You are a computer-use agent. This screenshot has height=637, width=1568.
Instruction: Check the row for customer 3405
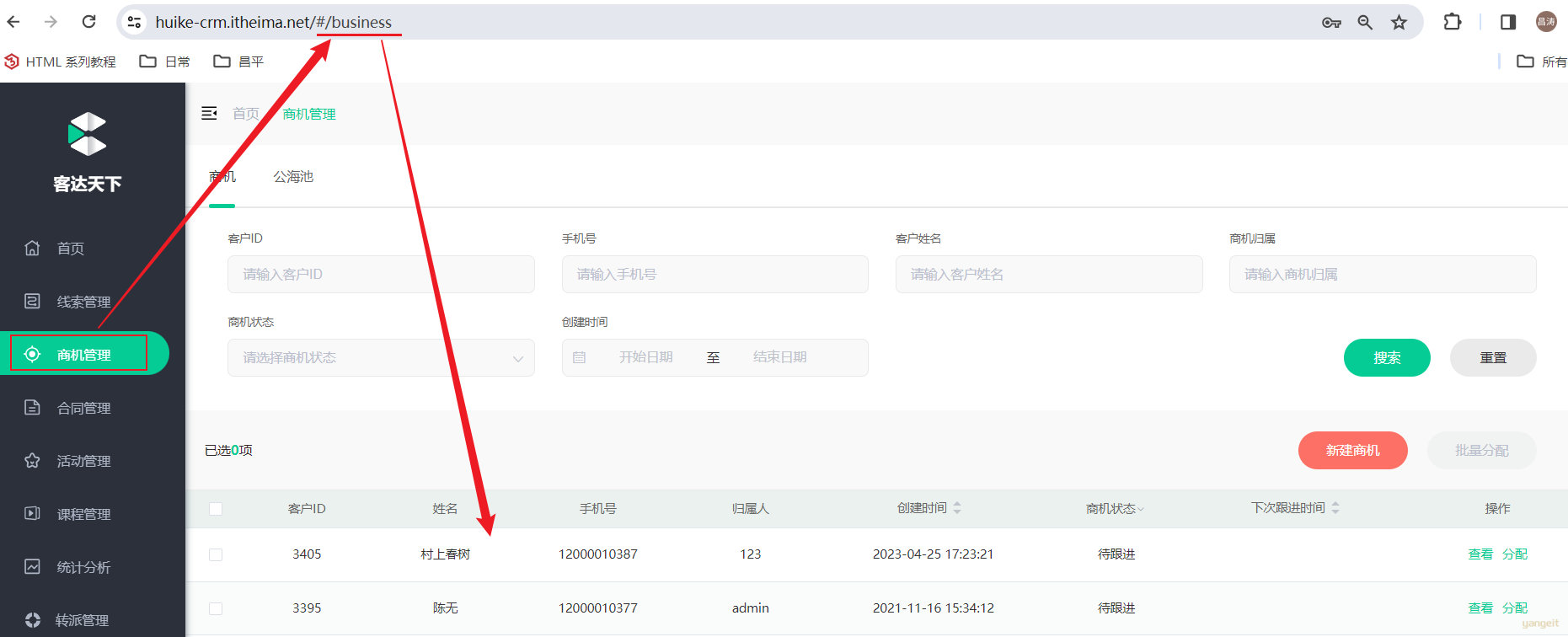click(216, 554)
